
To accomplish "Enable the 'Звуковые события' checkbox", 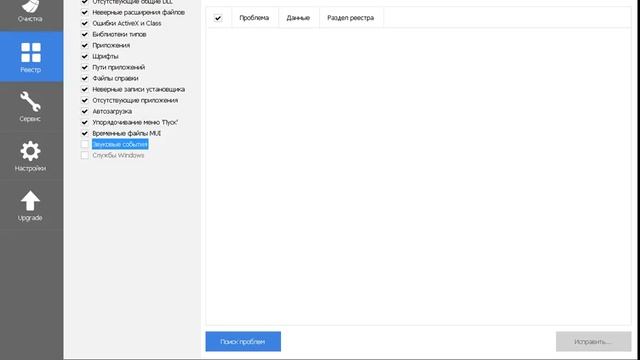I will 84,144.
